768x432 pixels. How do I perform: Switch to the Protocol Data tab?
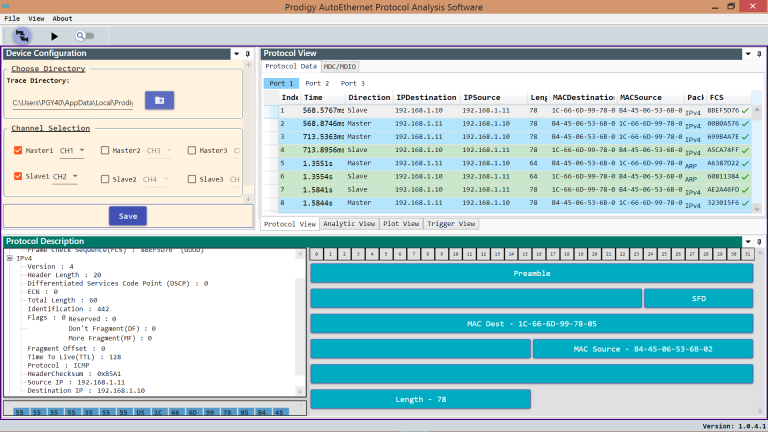291,66
